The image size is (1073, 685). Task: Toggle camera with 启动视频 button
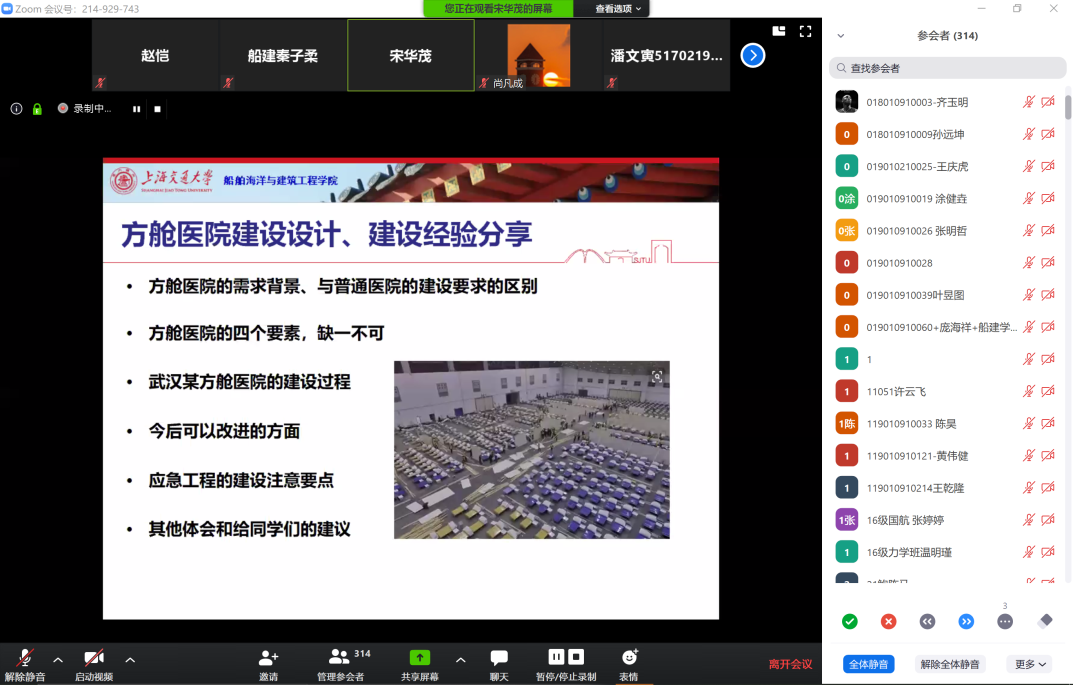point(93,658)
